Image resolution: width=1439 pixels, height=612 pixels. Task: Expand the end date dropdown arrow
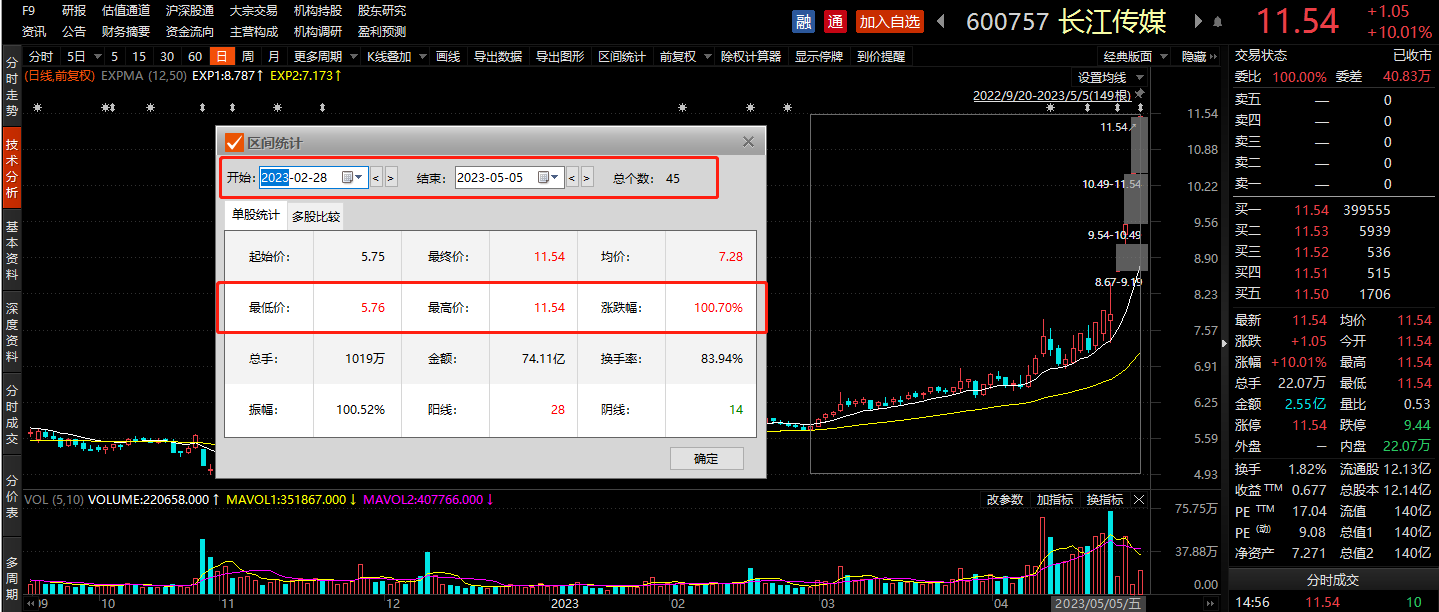pos(557,177)
